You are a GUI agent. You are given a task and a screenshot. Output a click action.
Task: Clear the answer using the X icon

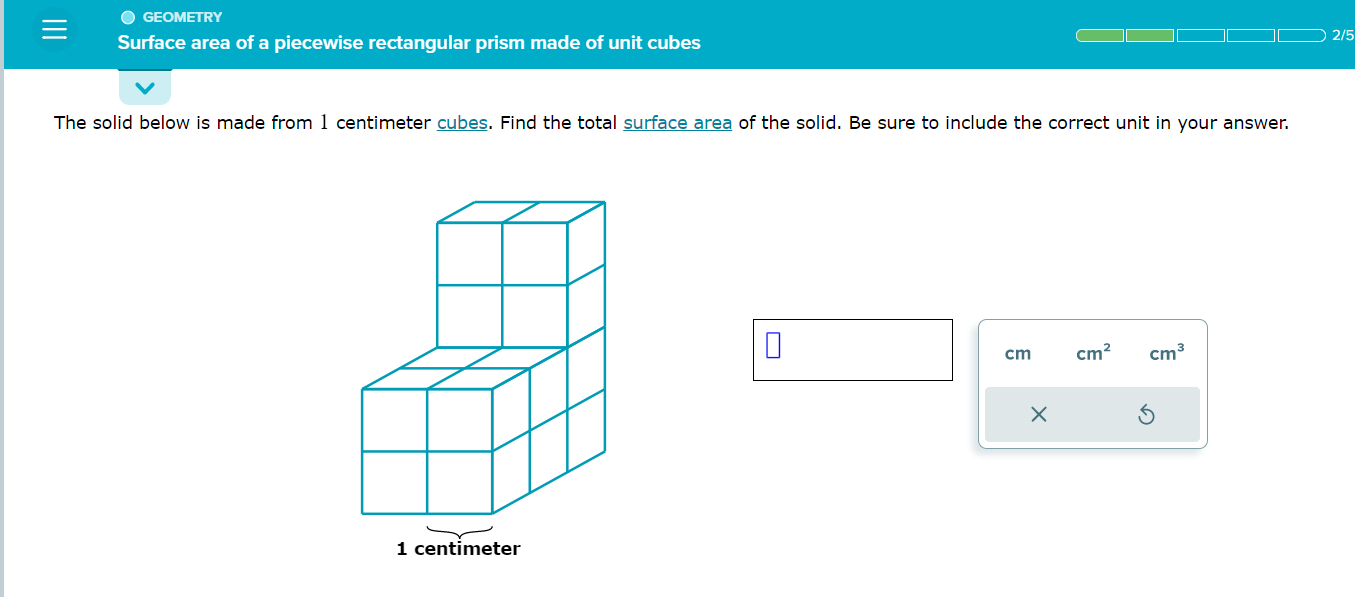[x=1038, y=413]
